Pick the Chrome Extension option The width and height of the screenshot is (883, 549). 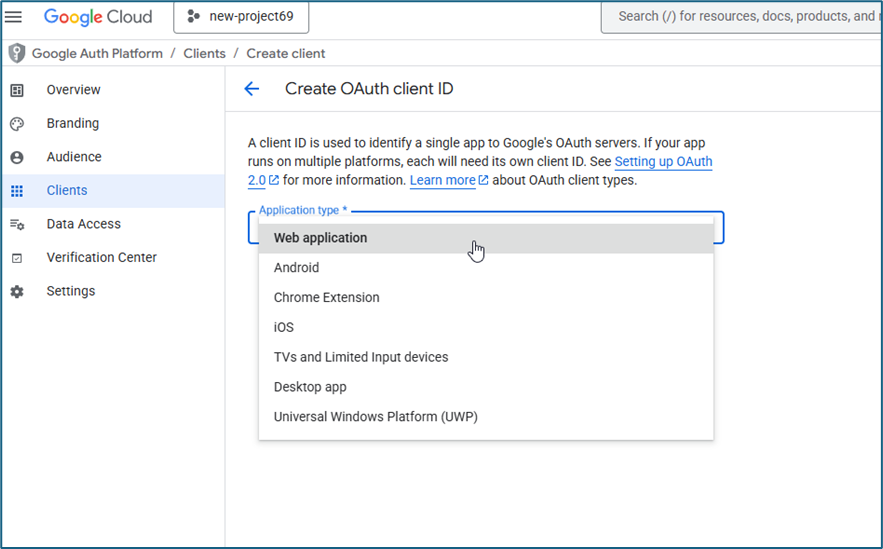(327, 298)
